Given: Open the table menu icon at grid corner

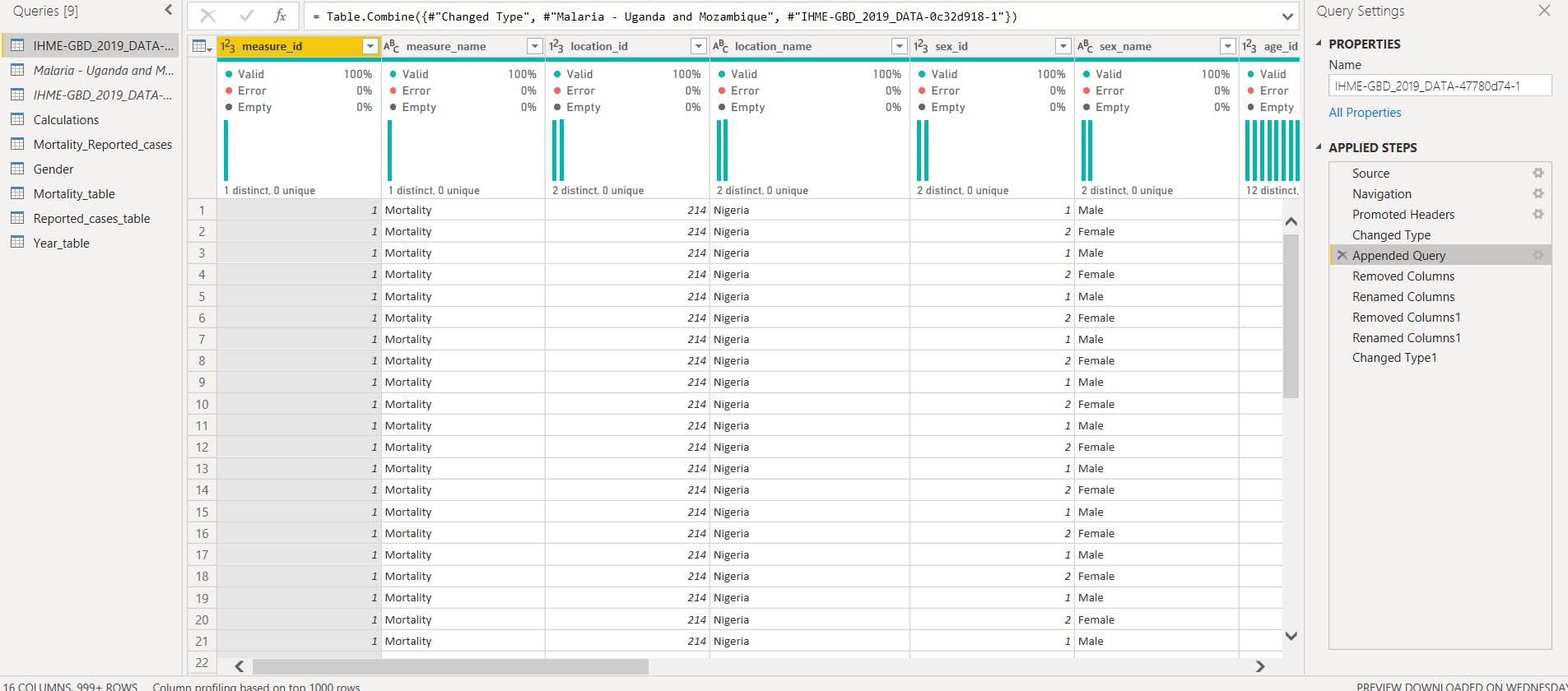Looking at the screenshot, I should coord(202,46).
